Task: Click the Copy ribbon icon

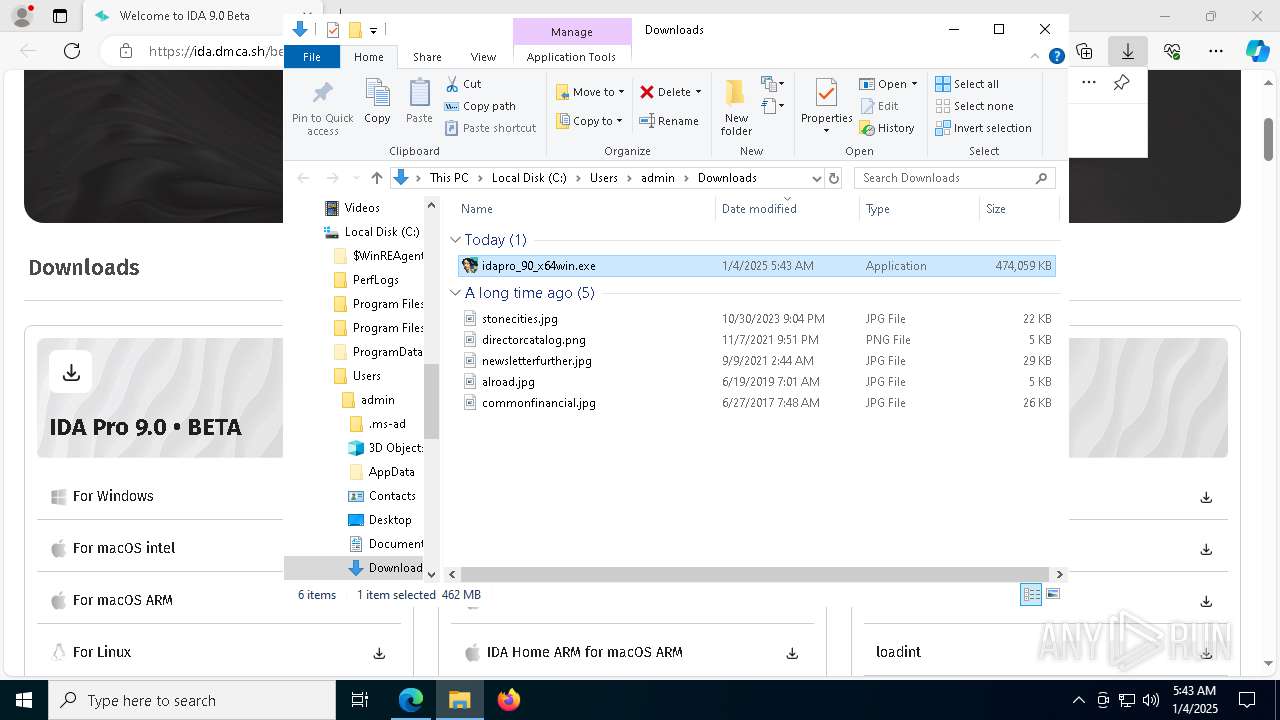Action: pos(377,93)
